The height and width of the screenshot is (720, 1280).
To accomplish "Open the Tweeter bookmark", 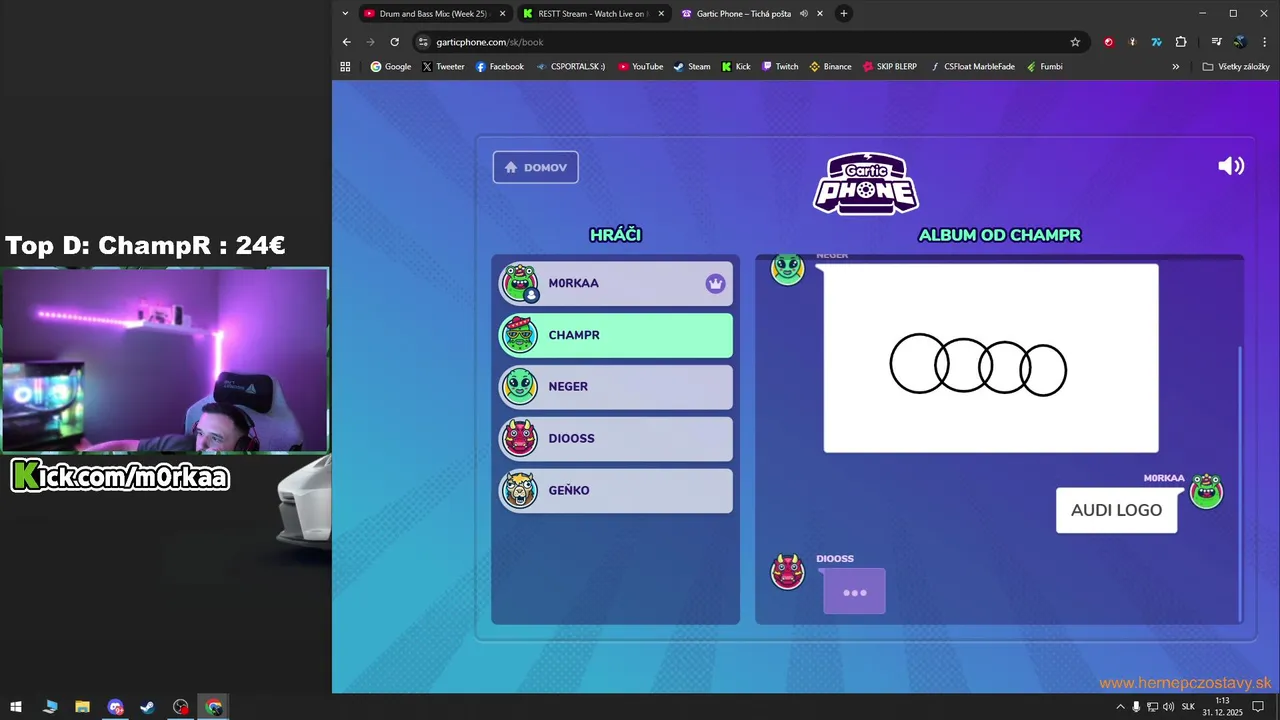I will coord(443,67).
